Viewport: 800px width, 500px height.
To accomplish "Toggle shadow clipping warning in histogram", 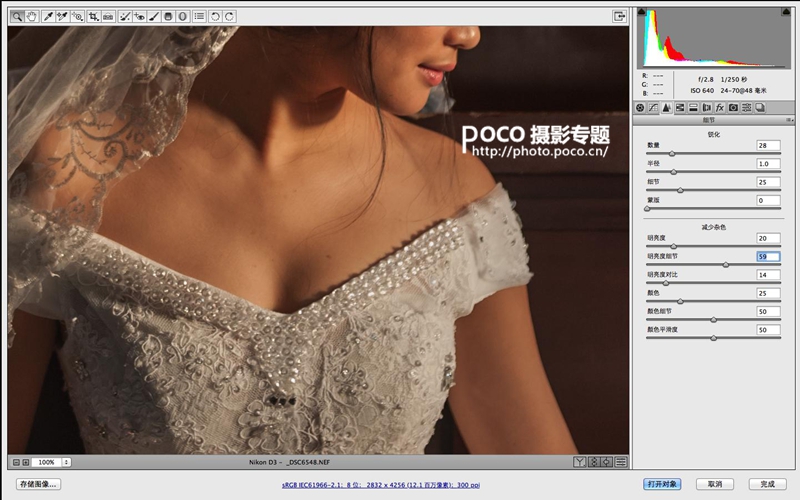I will pos(642,11).
